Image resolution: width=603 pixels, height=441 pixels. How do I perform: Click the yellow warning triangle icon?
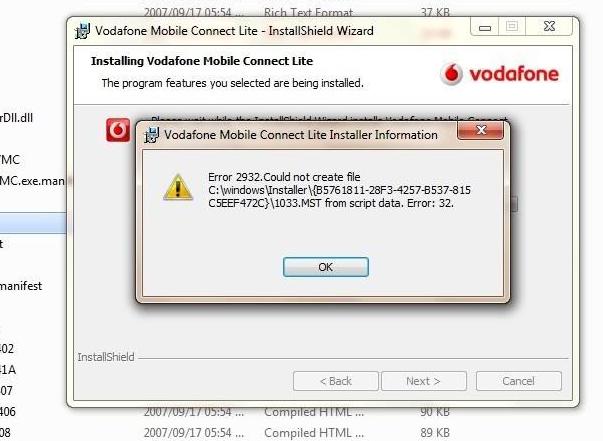178,187
